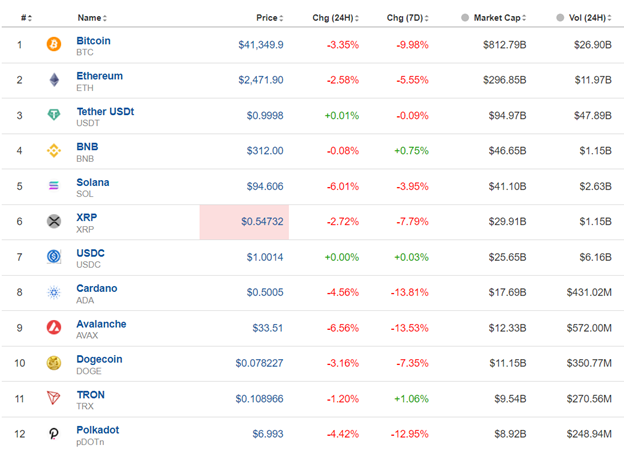Click the Dogecoin logo icon
The height and width of the screenshot is (449, 624).
click(54, 363)
